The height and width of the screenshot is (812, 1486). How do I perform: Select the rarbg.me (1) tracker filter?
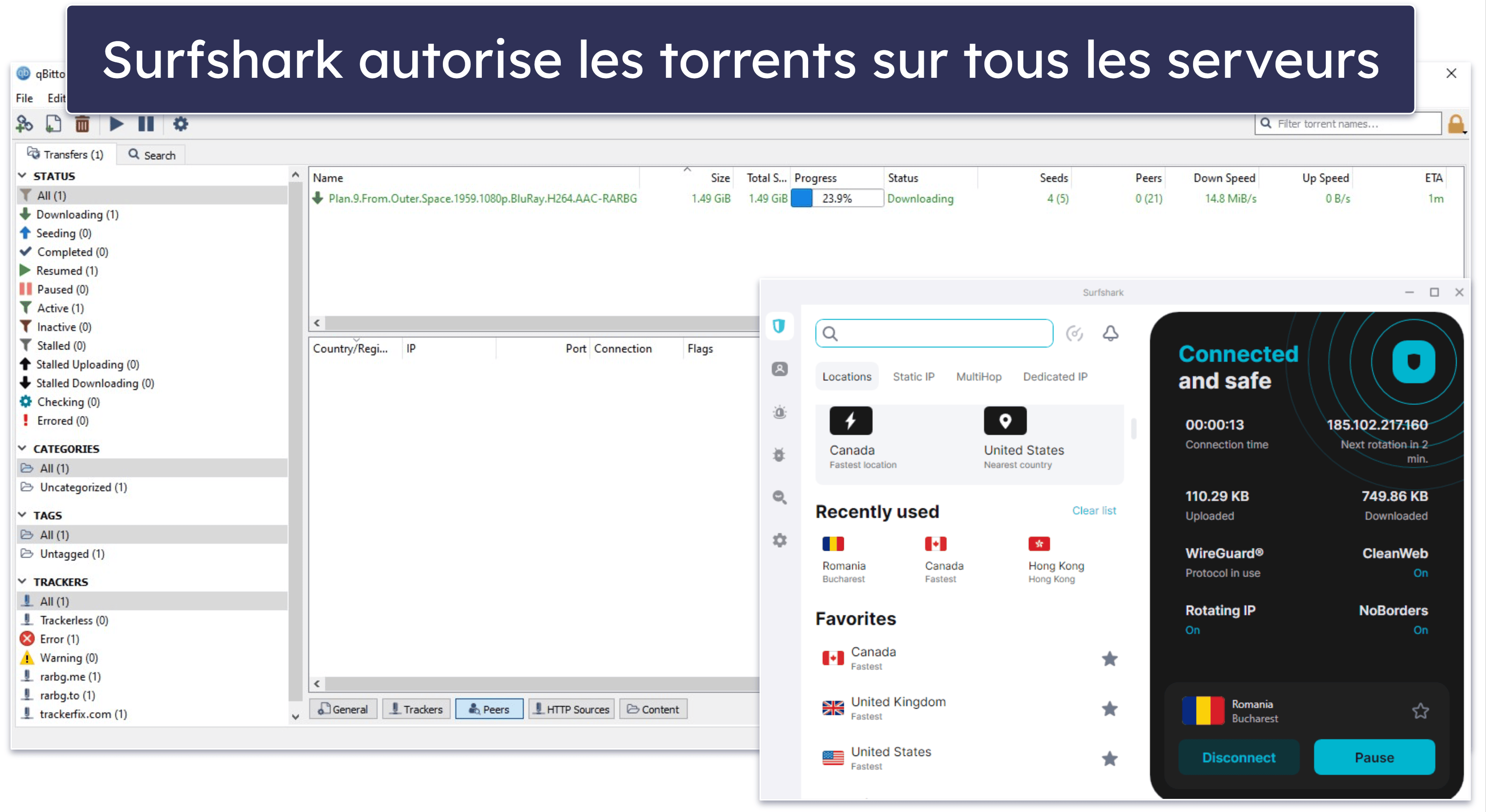click(70, 677)
